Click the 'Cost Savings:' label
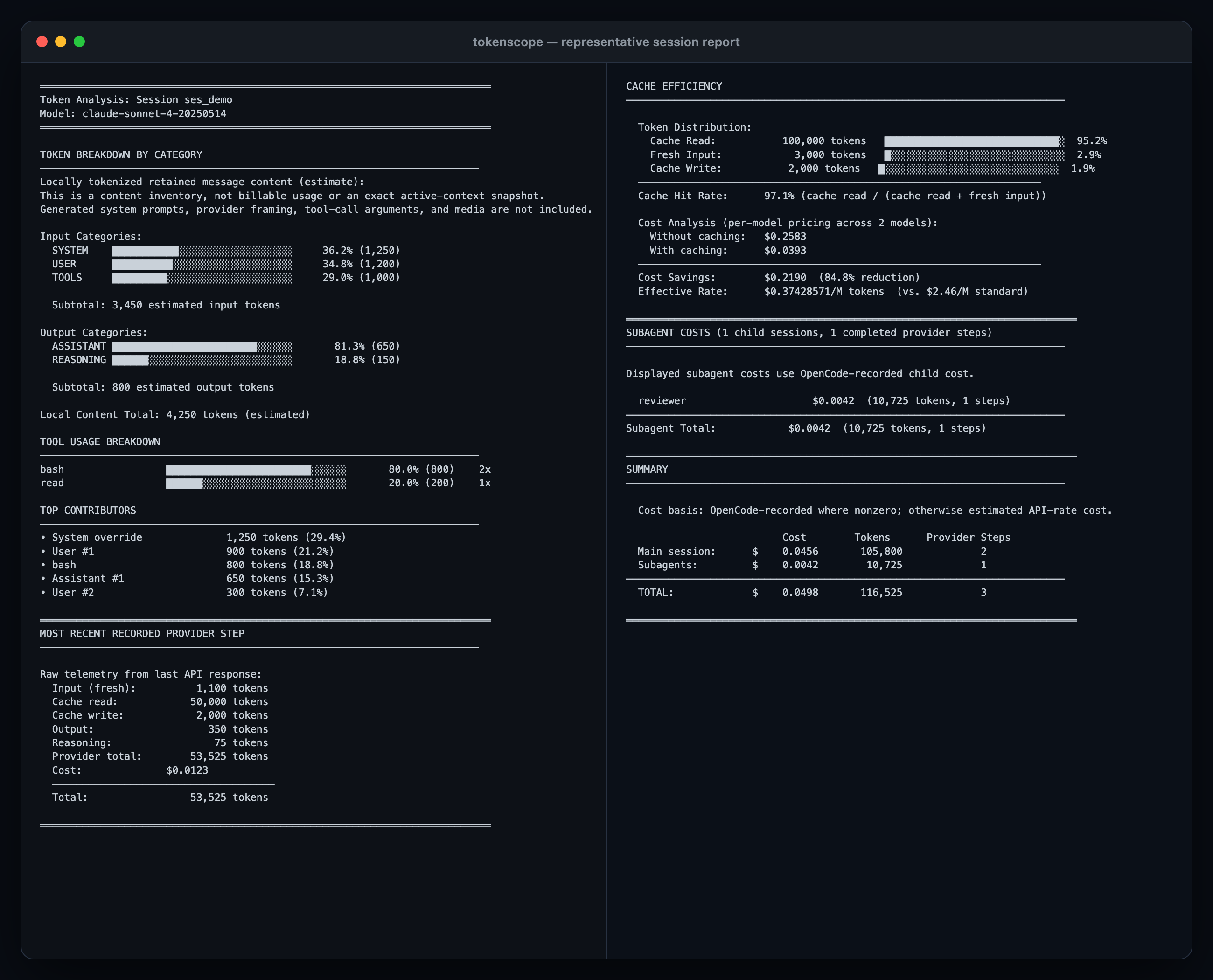Screen dimensions: 1213x980 coord(677,278)
